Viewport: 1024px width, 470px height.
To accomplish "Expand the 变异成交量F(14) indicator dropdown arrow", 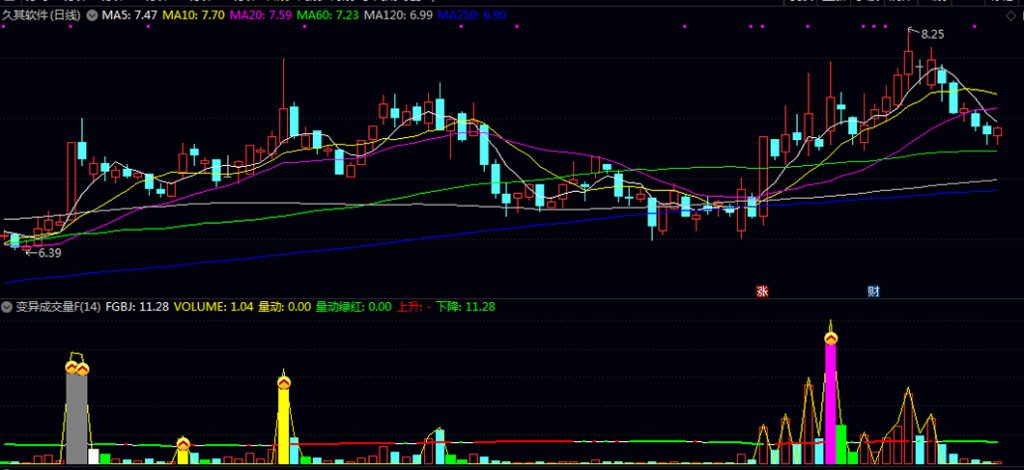I will click(8, 307).
